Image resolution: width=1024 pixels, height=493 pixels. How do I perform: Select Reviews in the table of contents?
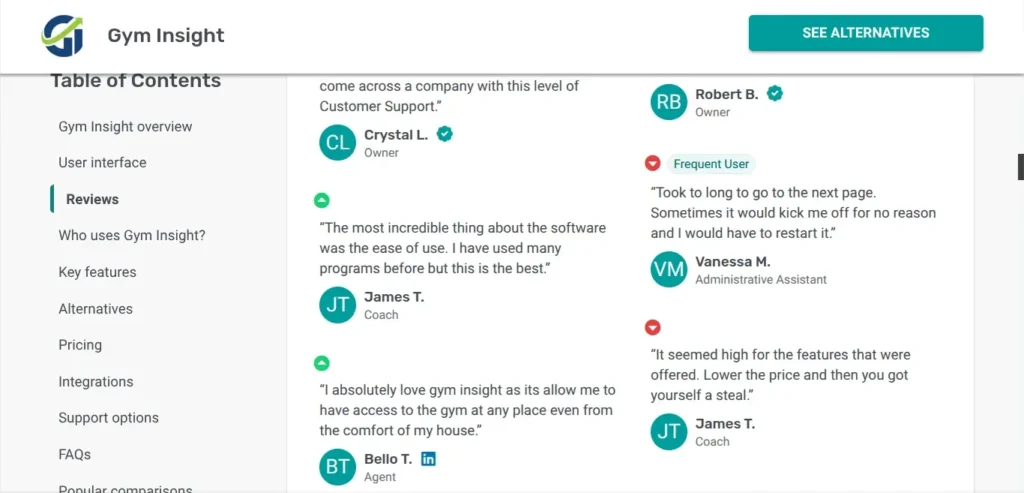[92, 199]
